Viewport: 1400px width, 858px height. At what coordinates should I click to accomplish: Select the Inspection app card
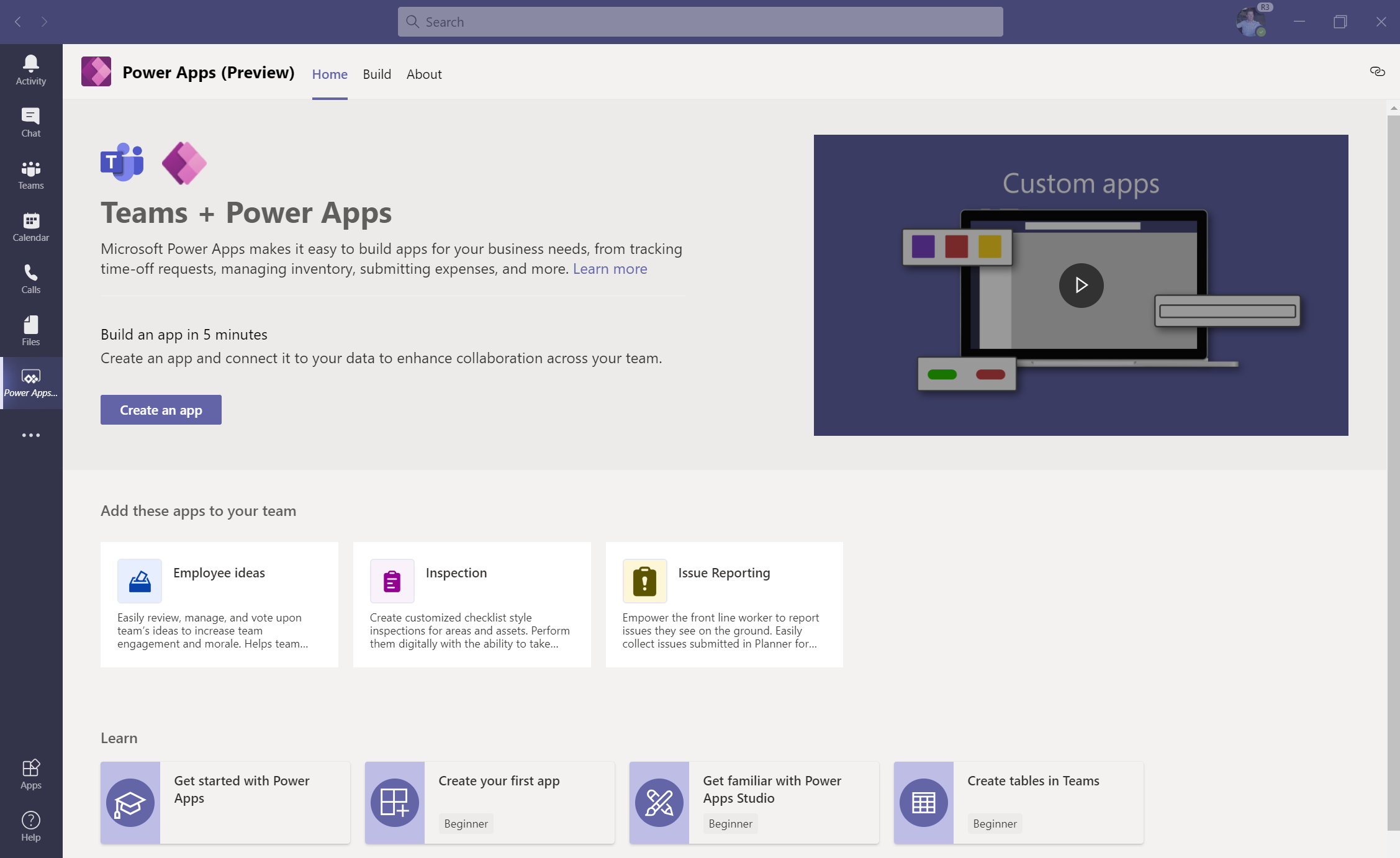471,604
